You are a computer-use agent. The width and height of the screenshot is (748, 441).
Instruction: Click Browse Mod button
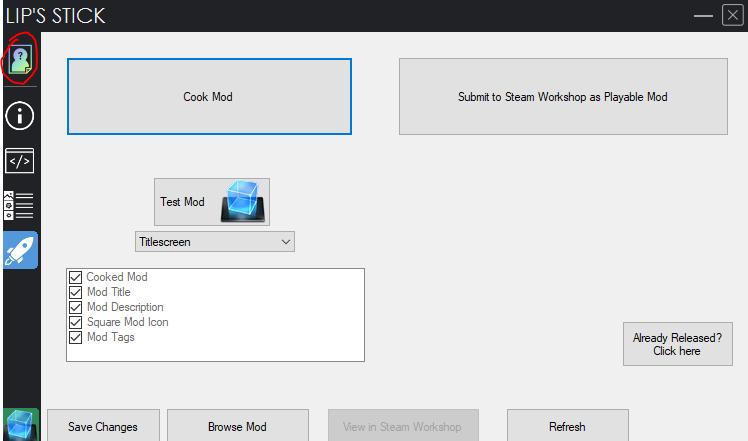(x=238, y=426)
